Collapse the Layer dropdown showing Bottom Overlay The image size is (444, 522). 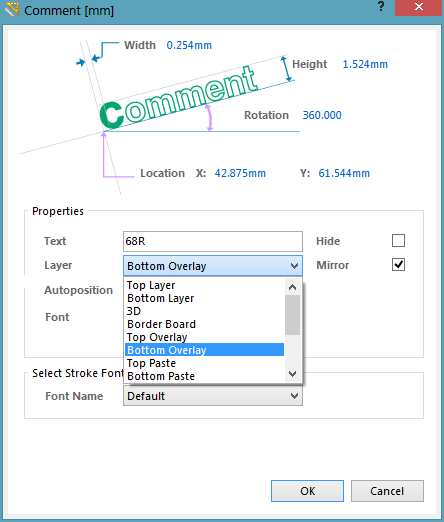click(213, 266)
